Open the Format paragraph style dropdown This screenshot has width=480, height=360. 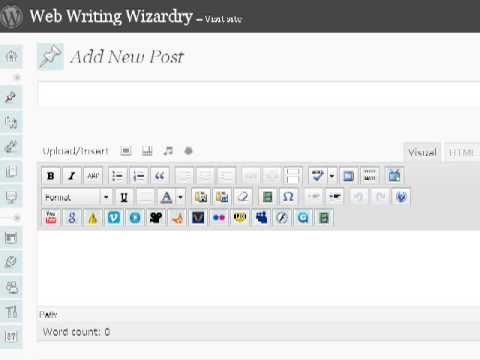pos(77,197)
